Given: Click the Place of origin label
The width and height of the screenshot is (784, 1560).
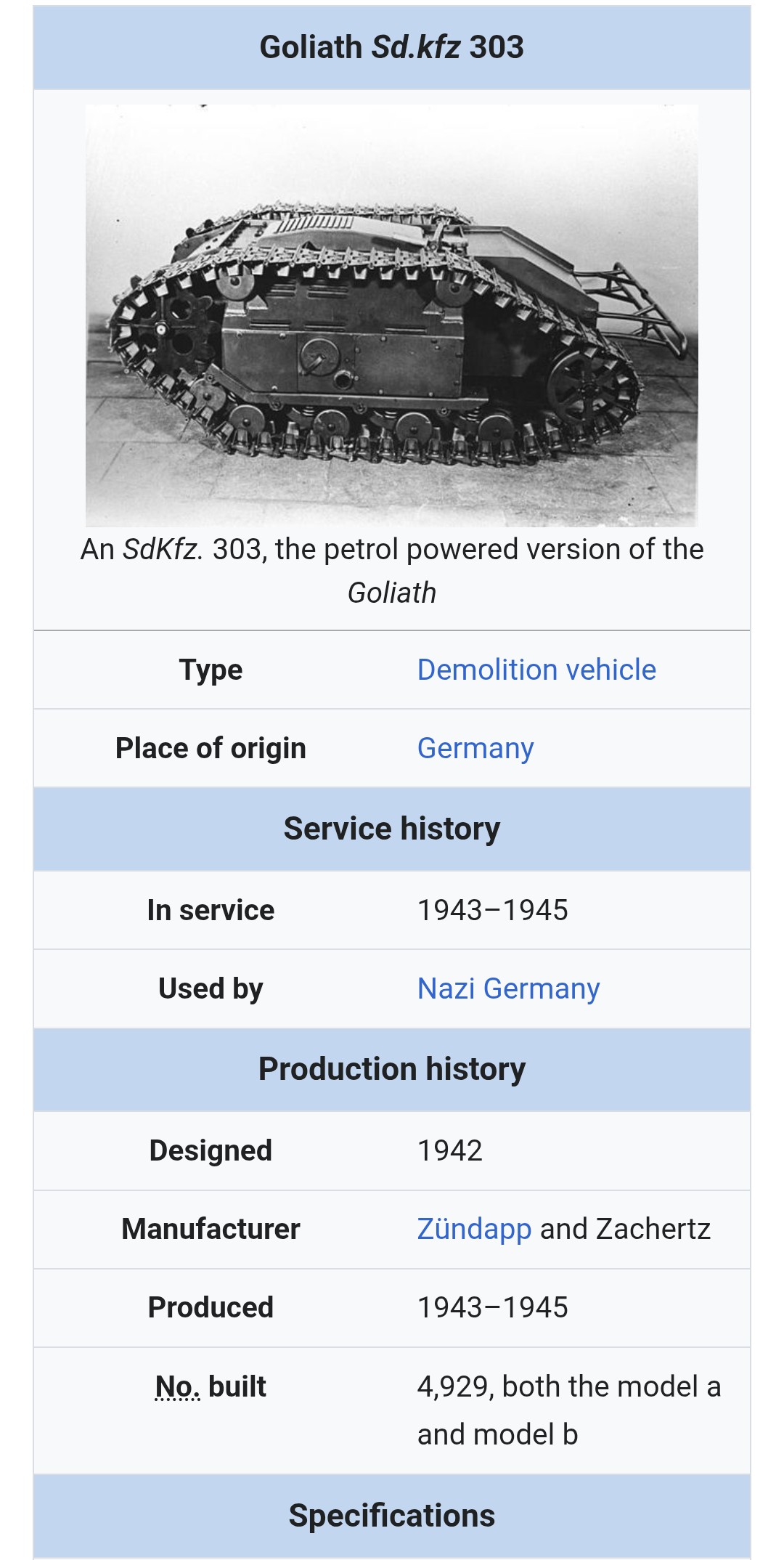Looking at the screenshot, I should [211, 748].
